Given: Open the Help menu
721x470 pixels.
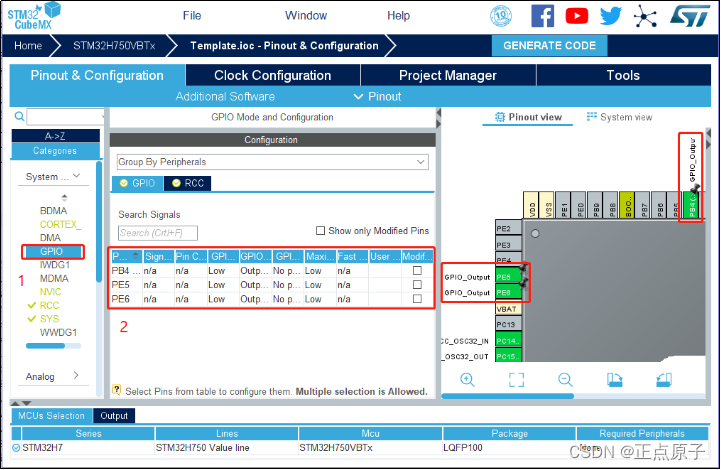Looking at the screenshot, I should [x=398, y=16].
